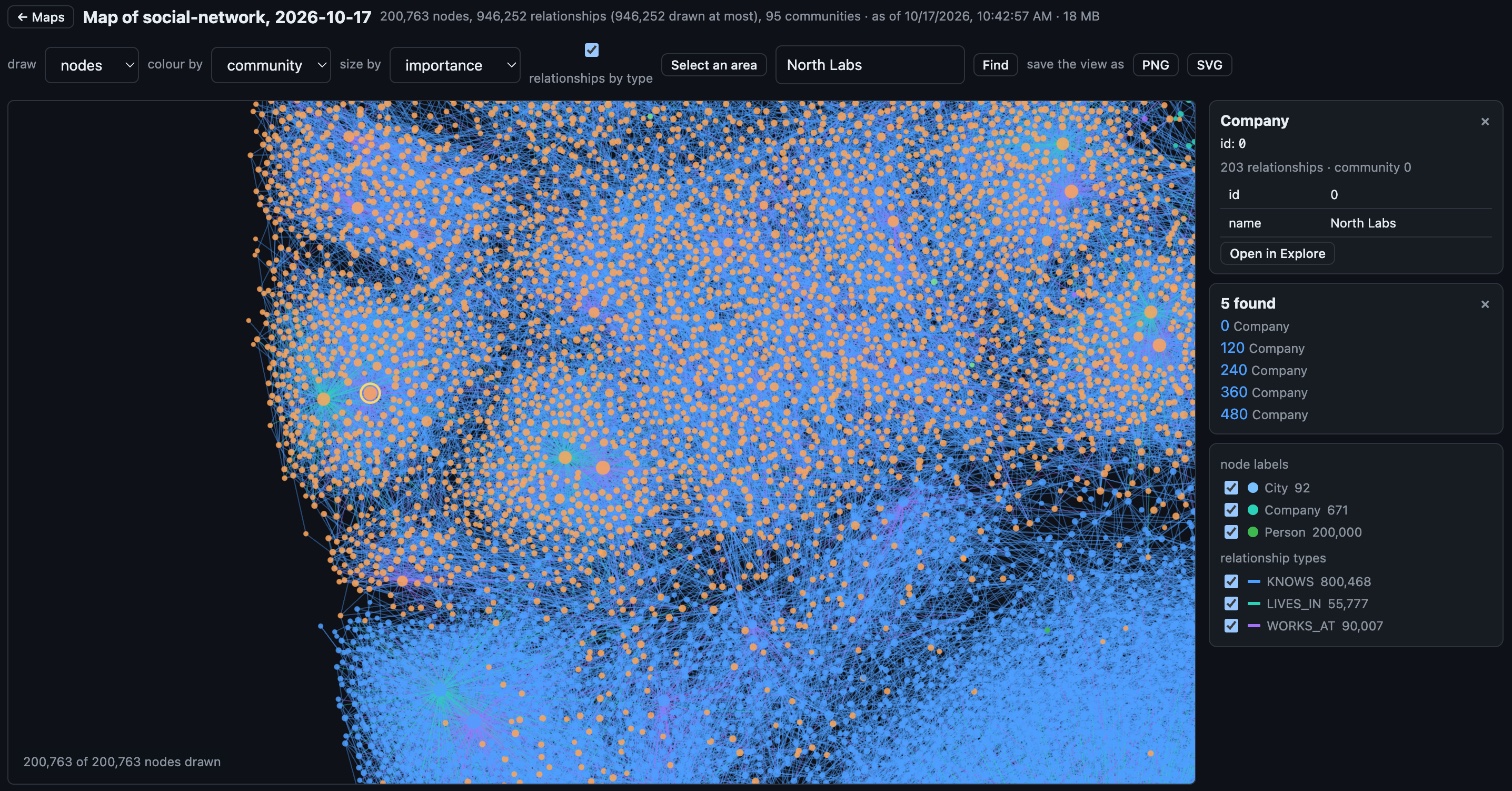The image size is (1512, 791).
Task: Click the 'Map of social-network, 2026-10-17' title
Action: tap(227, 17)
